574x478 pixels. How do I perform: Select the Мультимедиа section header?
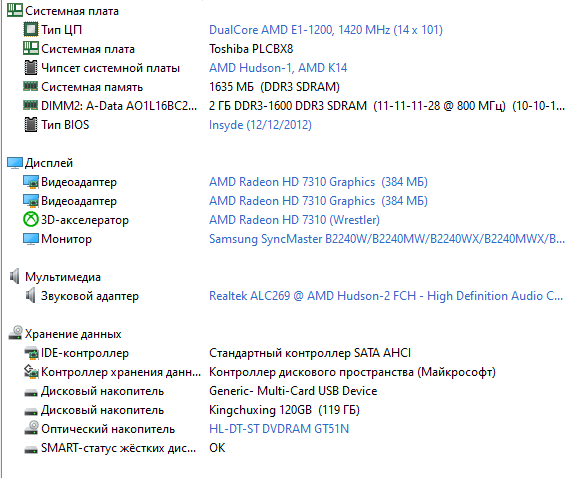[x=63, y=277]
